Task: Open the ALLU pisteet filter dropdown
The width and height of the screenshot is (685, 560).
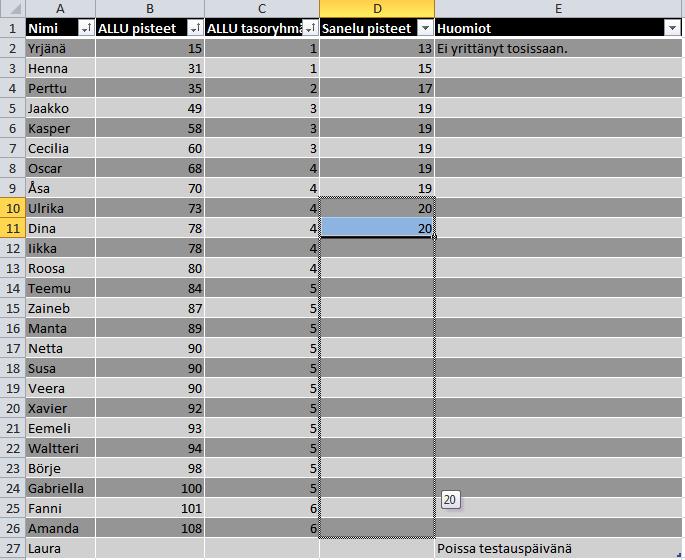Action: [195, 28]
